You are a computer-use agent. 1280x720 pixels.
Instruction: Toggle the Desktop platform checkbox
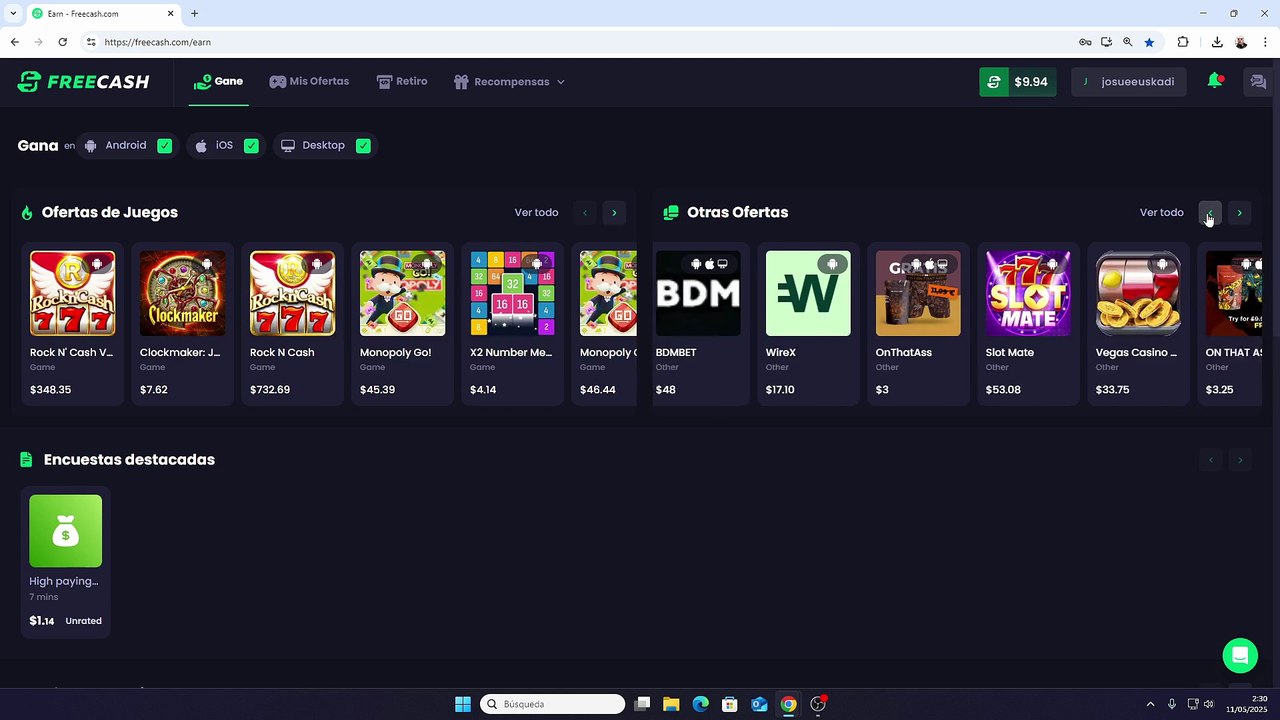pos(363,146)
